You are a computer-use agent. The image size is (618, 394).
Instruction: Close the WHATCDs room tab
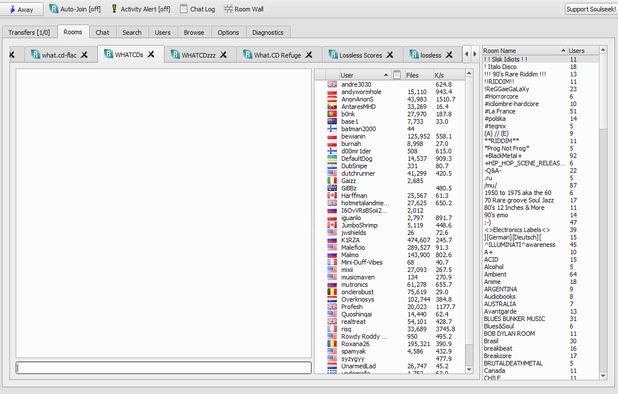coord(151,54)
